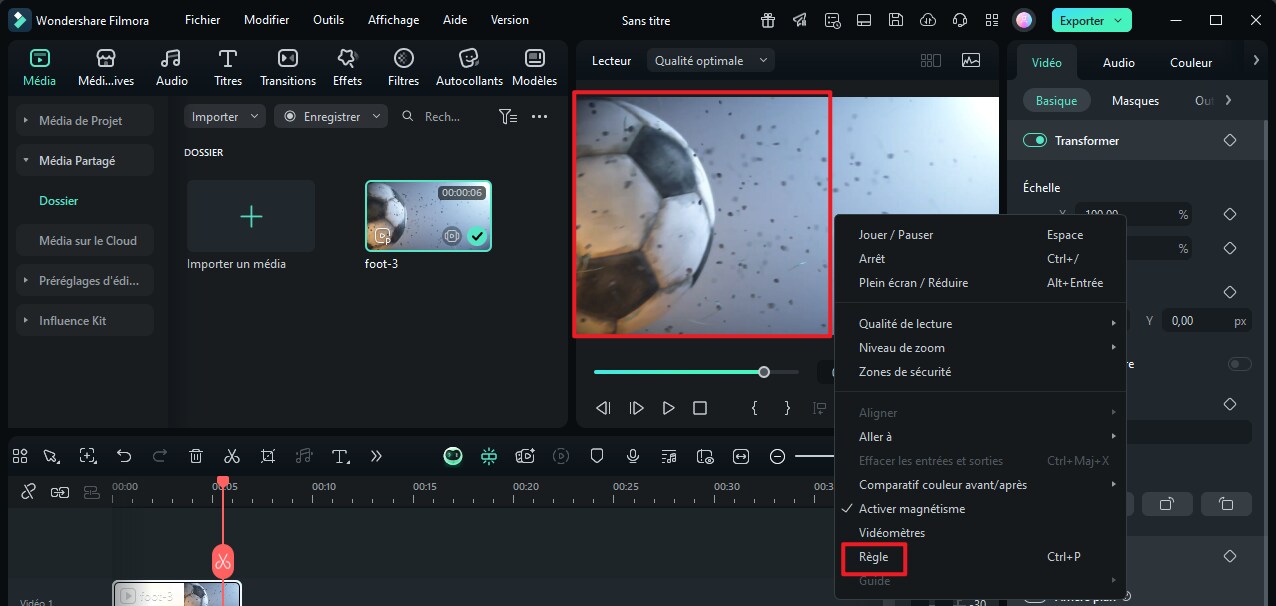Screen dimensions: 1276x606
Task: Add keyframe diamond next to Transformer
Action: coord(1230,141)
